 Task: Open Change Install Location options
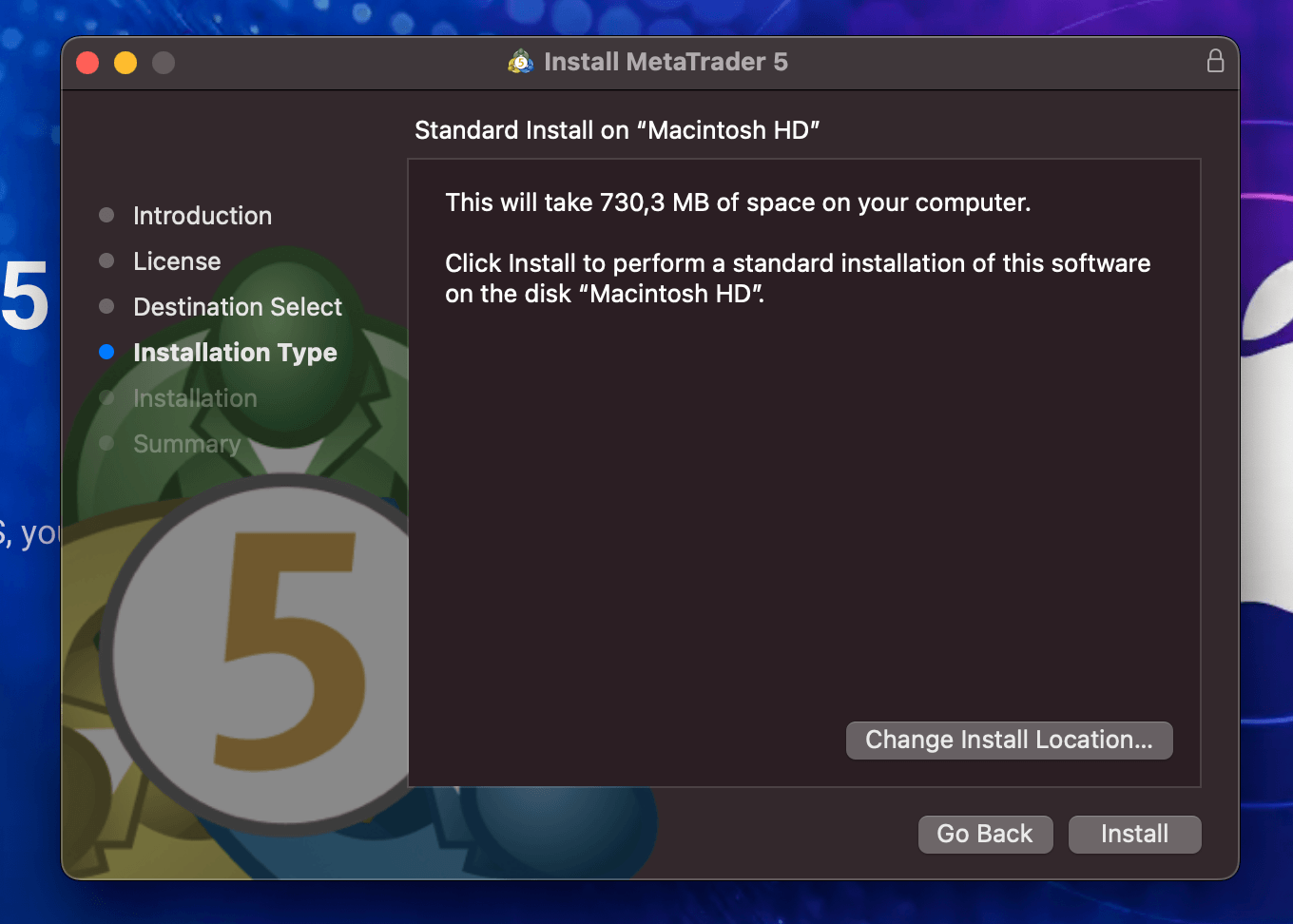click(x=1009, y=740)
